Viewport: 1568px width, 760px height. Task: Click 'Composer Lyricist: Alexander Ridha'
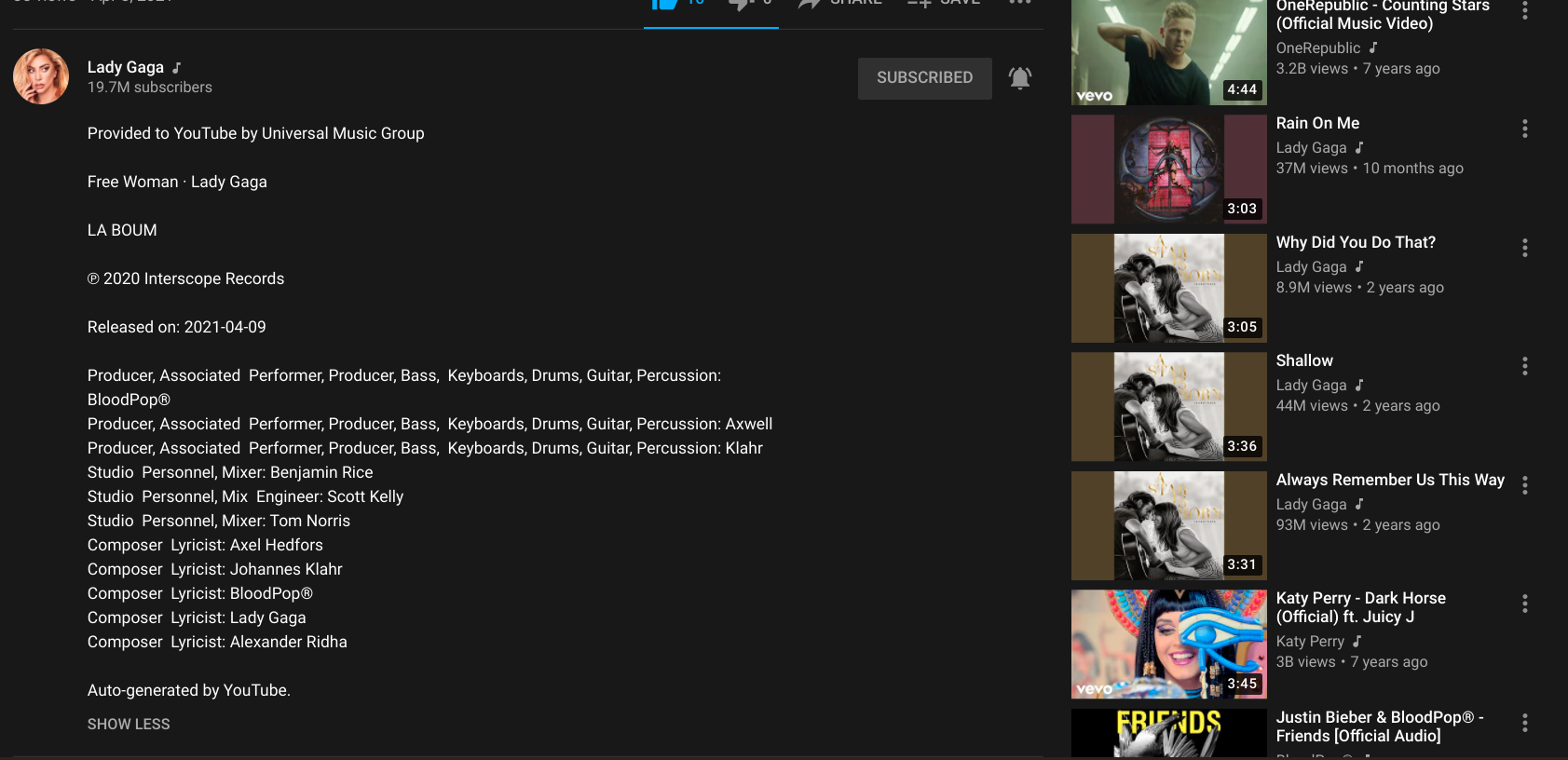coord(217,642)
